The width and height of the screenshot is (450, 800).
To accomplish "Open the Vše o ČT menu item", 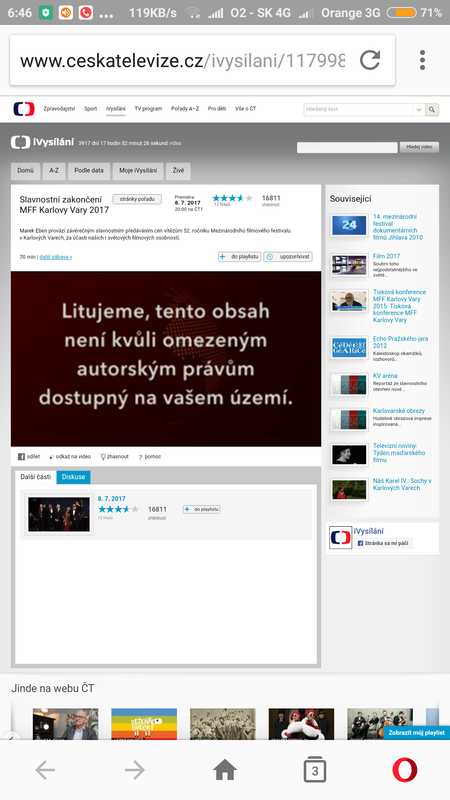I will click(x=245, y=109).
